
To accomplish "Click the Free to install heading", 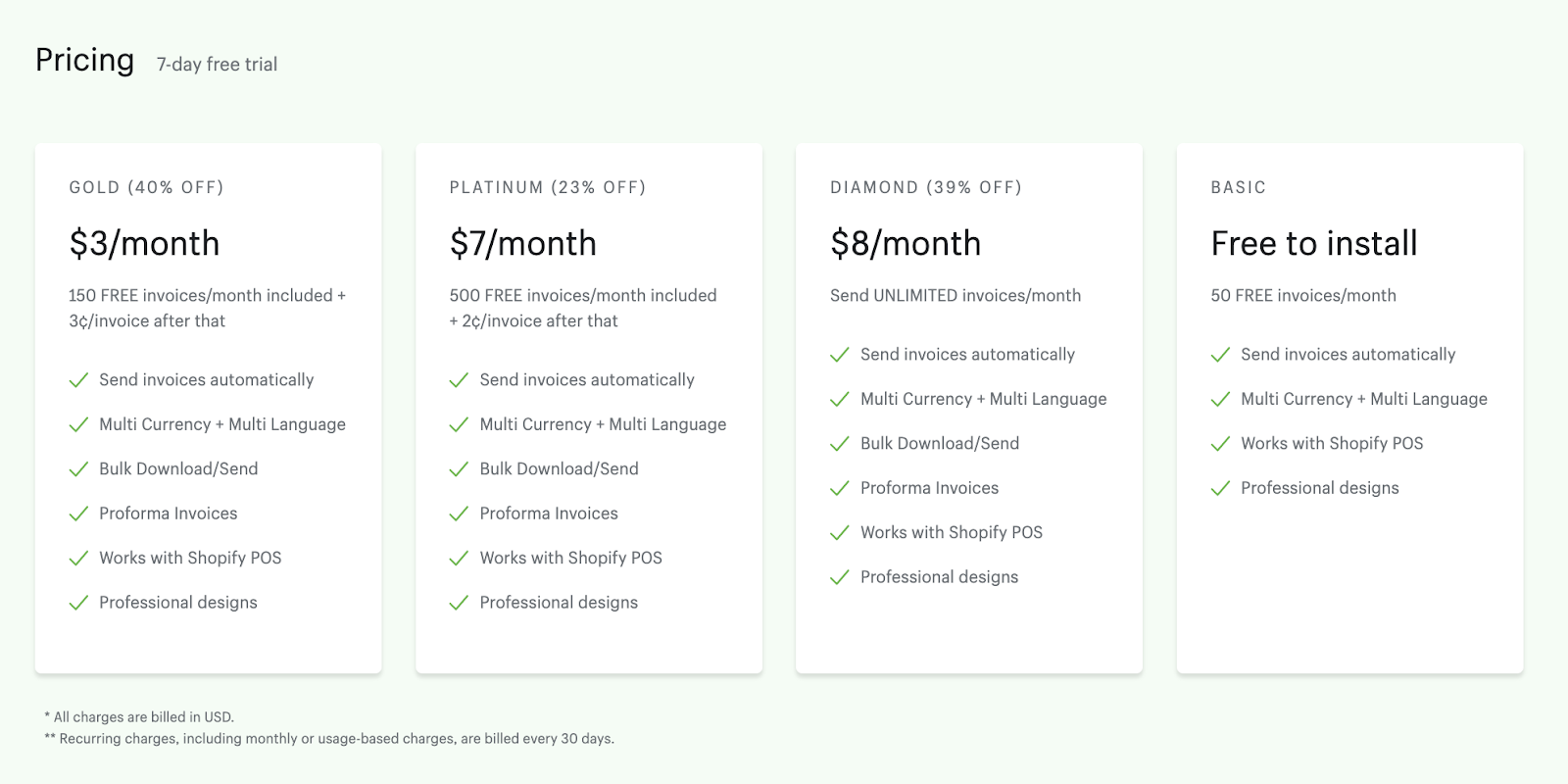I will pyautogui.click(x=1313, y=243).
